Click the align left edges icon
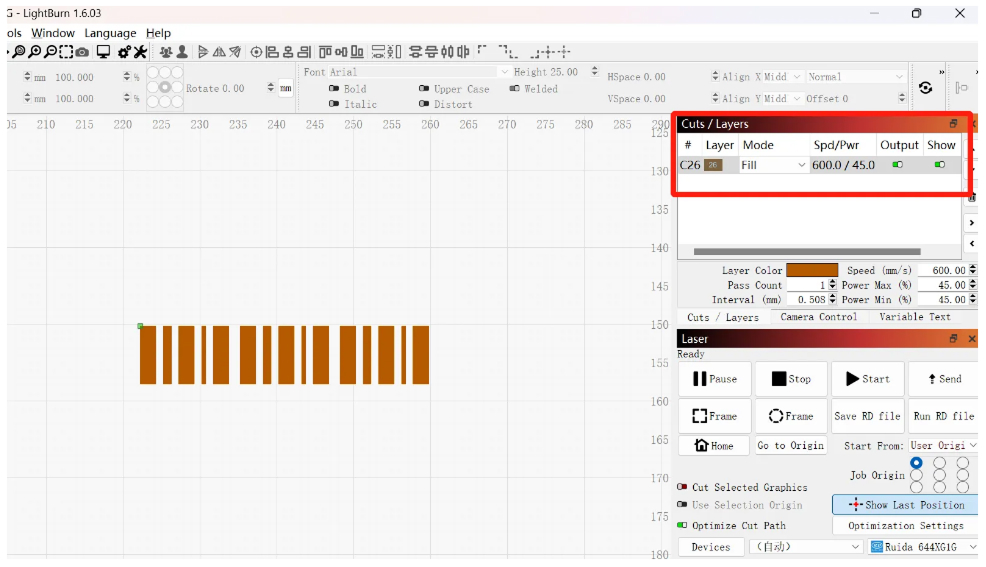Screen dimensions: 986x567 273,52
